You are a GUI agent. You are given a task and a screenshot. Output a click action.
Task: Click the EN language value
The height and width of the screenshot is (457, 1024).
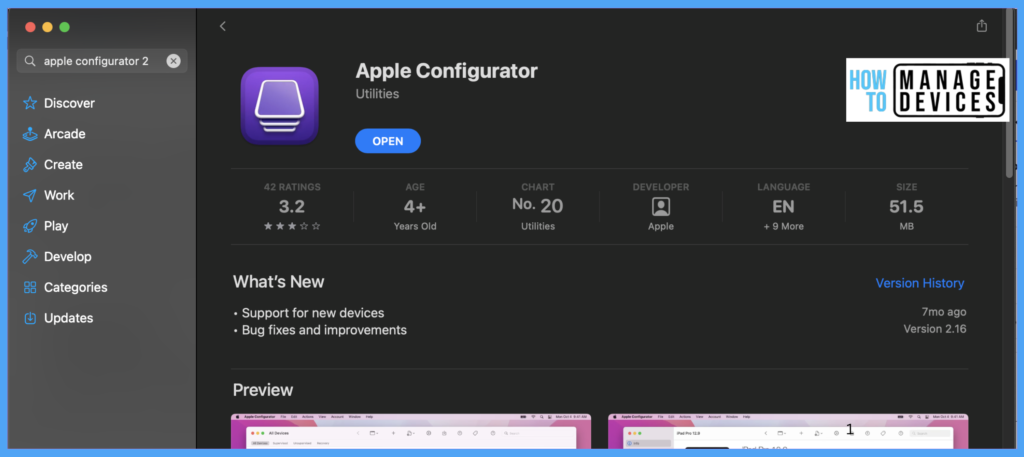(x=784, y=207)
